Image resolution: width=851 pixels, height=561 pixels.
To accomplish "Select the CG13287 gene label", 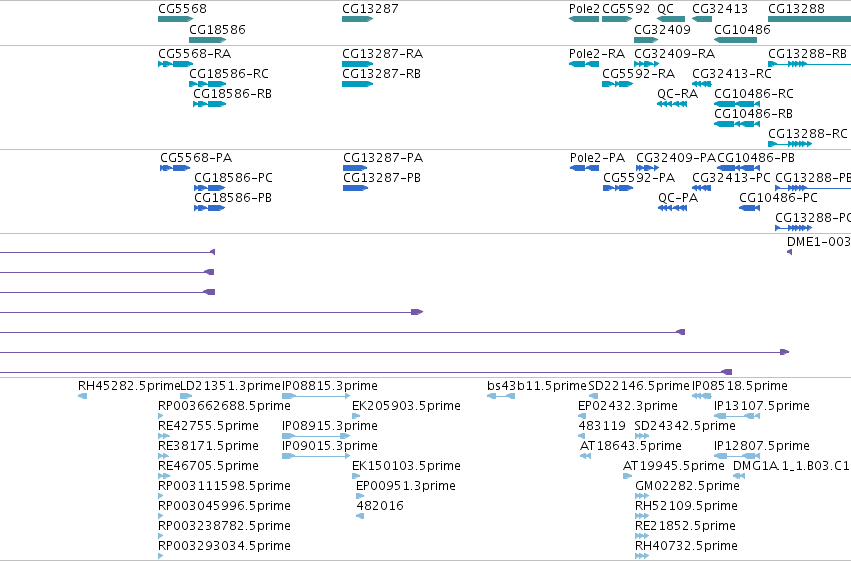I will coord(370,9).
